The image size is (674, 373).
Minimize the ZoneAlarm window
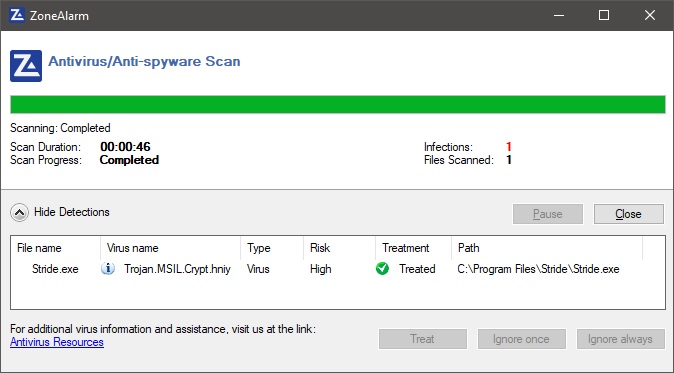click(x=559, y=15)
